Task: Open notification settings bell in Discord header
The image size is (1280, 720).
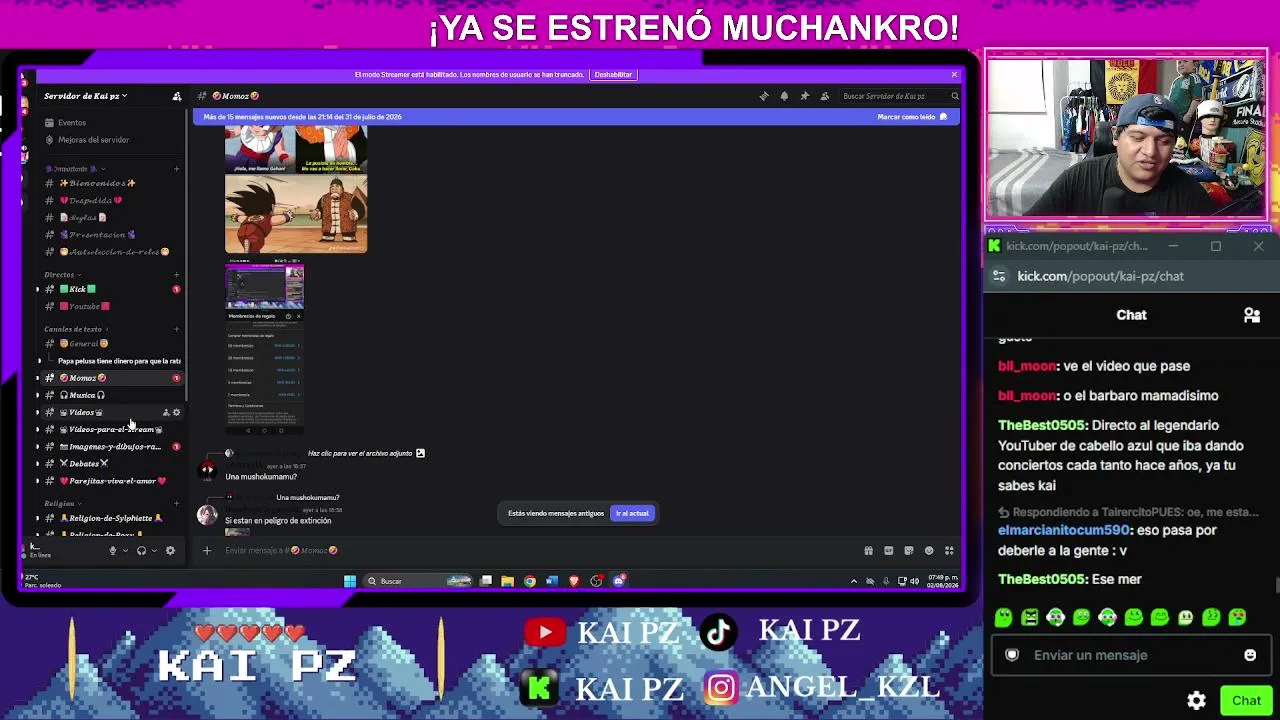Action: coord(784,96)
